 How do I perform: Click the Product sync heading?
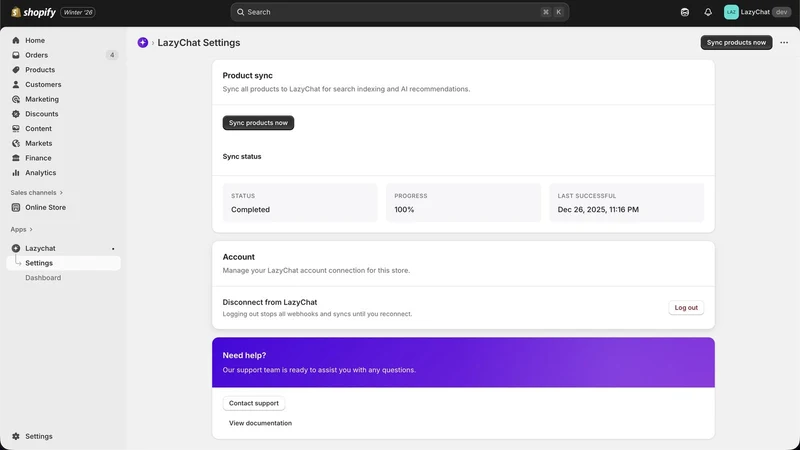click(247, 76)
